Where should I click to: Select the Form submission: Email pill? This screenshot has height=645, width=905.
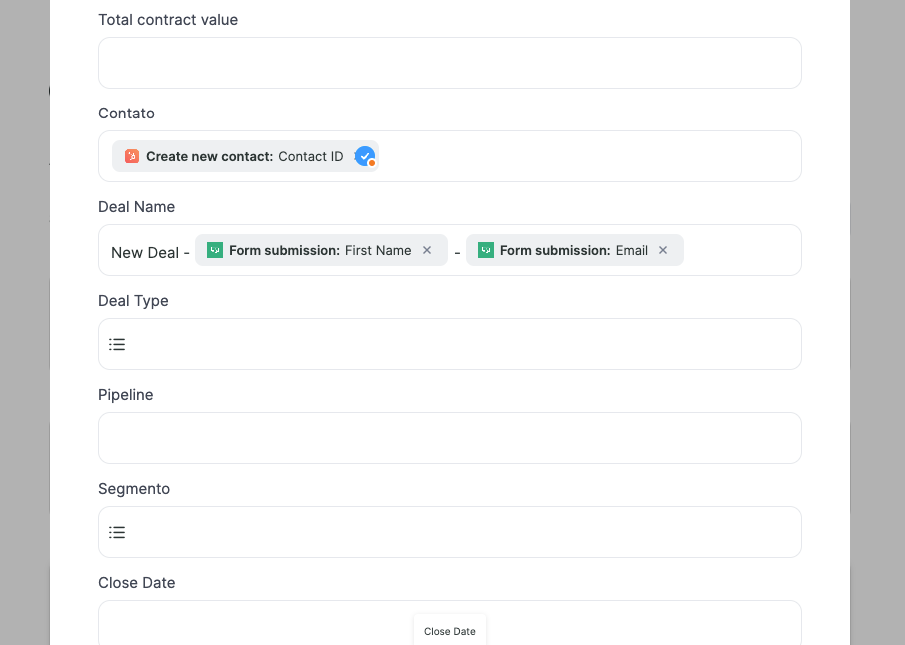(x=574, y=250)
